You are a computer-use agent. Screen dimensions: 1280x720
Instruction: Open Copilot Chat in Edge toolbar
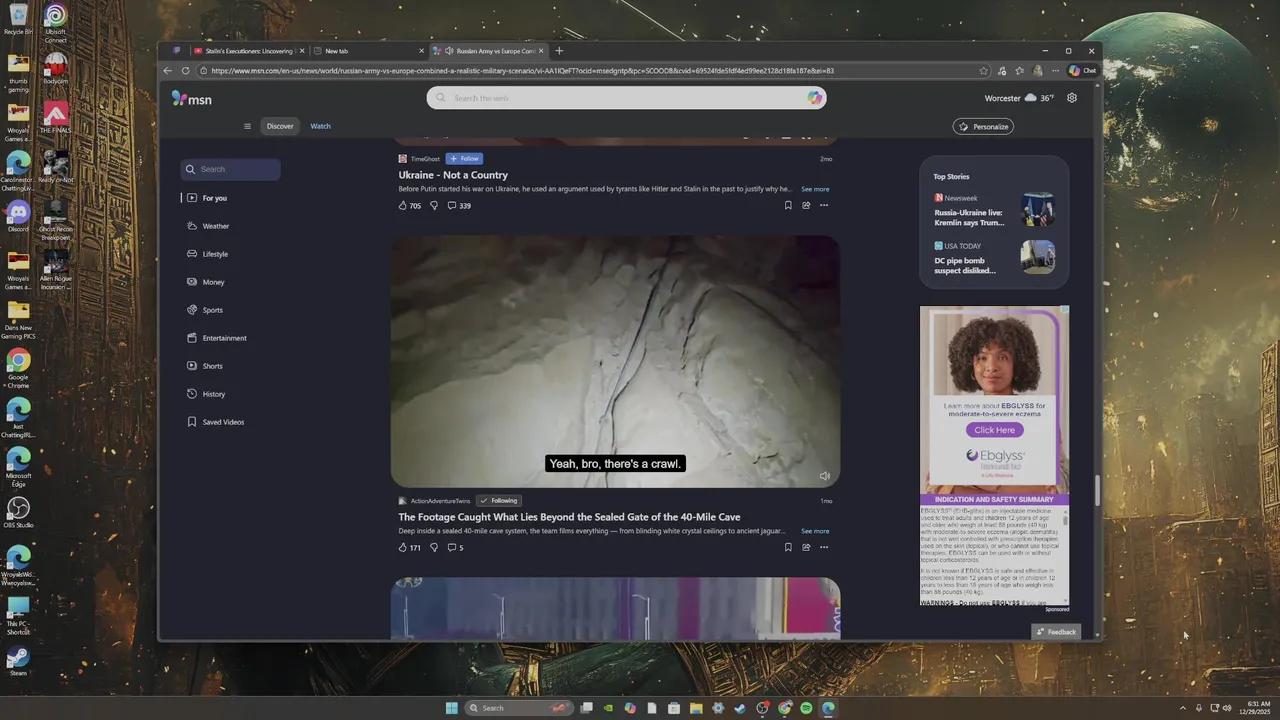click(x=1082, y=71)
